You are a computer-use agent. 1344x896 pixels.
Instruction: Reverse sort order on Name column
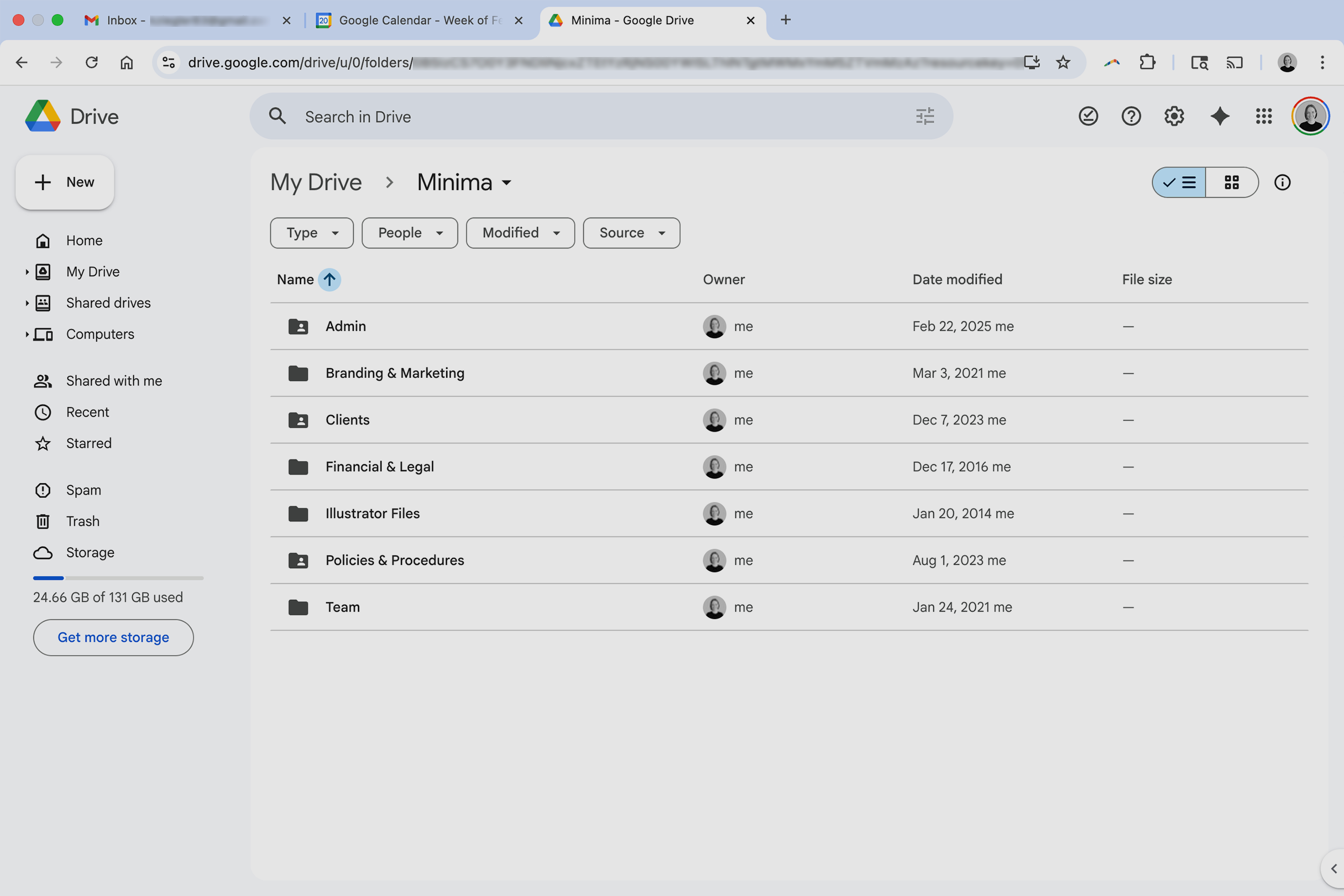click(330, 279)
